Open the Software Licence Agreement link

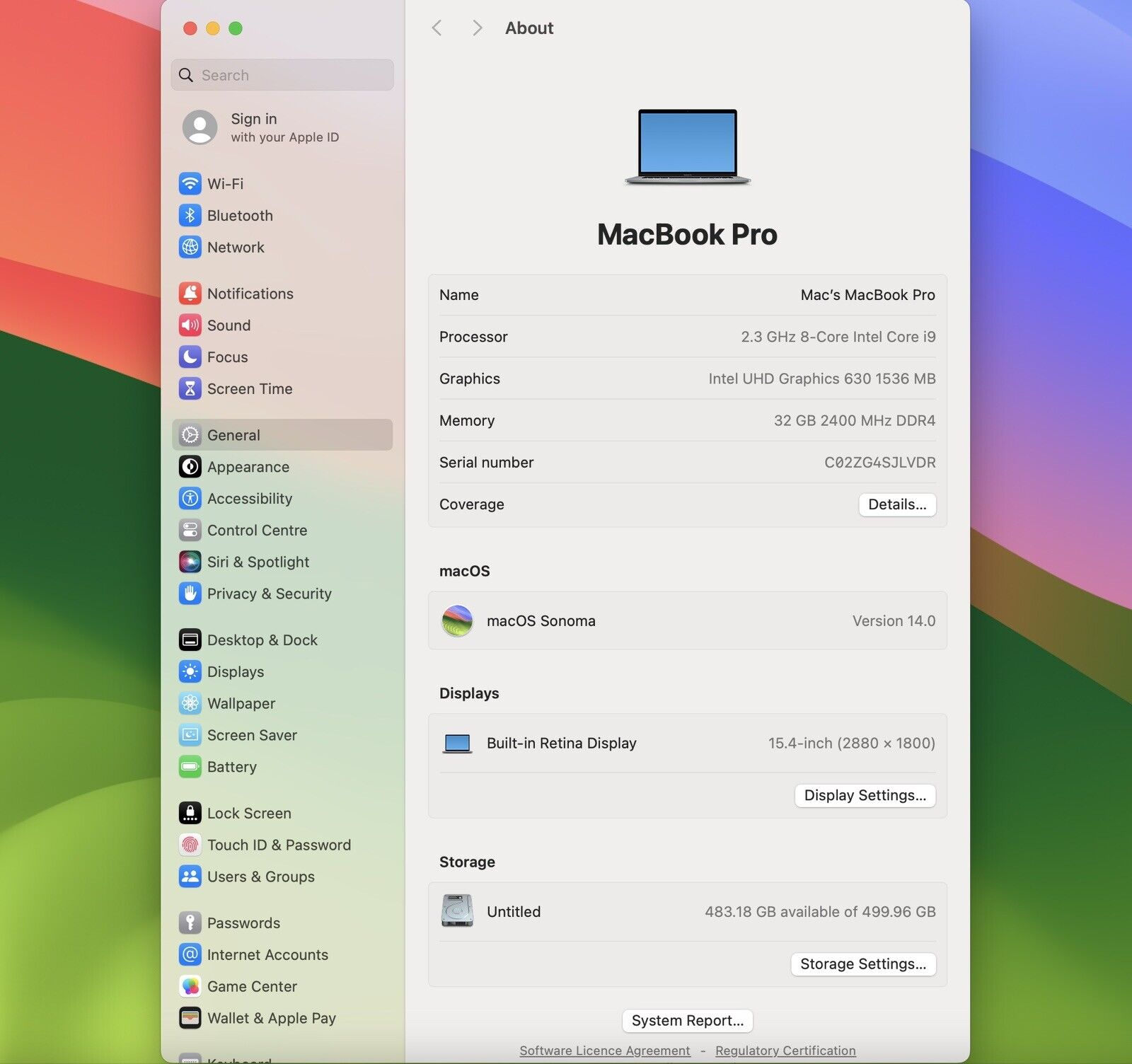pos(605,1051)
